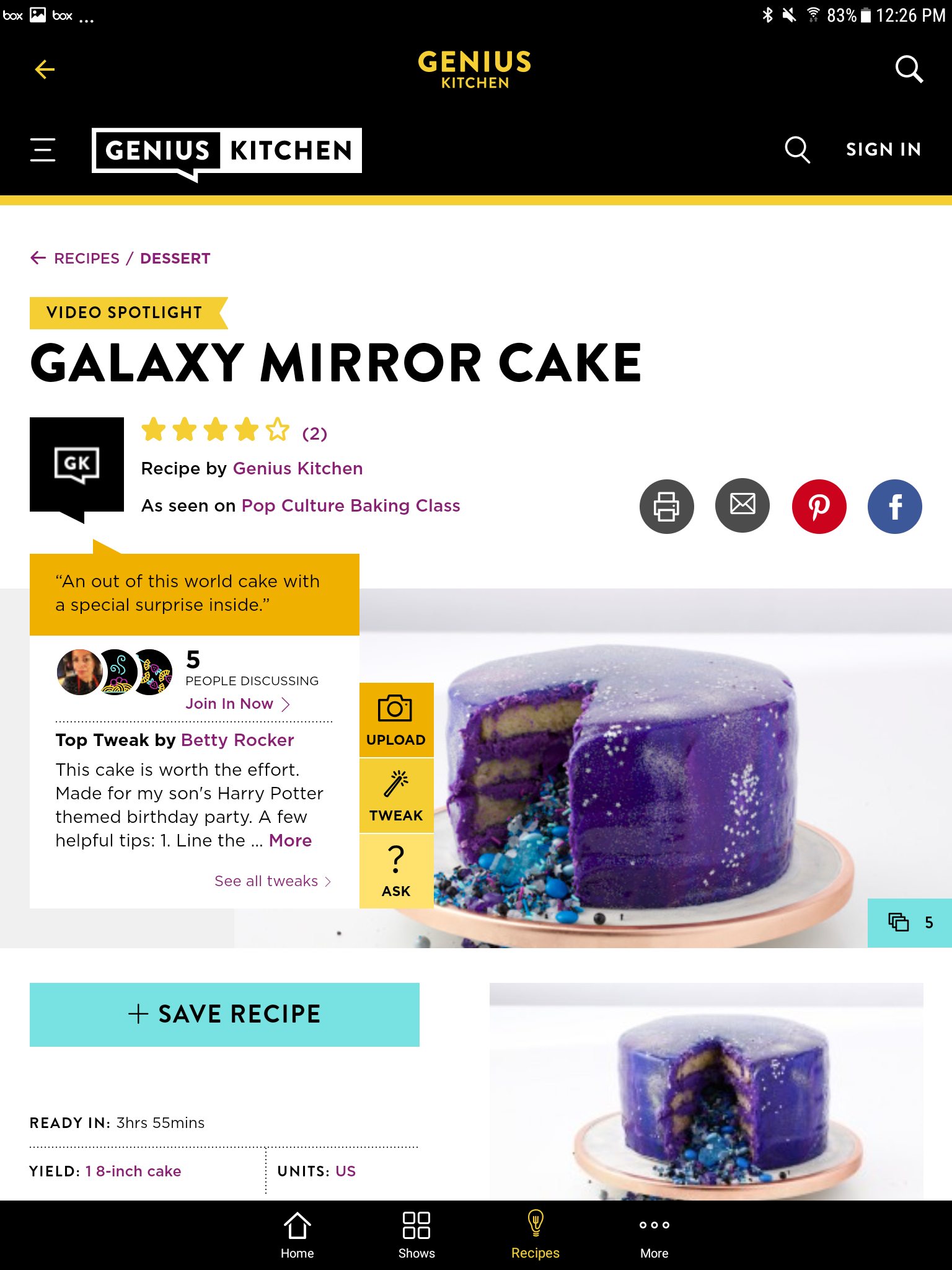Open the hamburger menu icon

(43, 150)
